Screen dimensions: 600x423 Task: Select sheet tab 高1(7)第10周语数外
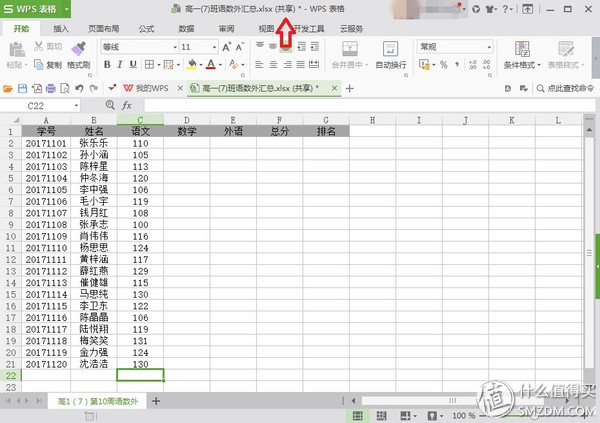(x=97, y=402)
